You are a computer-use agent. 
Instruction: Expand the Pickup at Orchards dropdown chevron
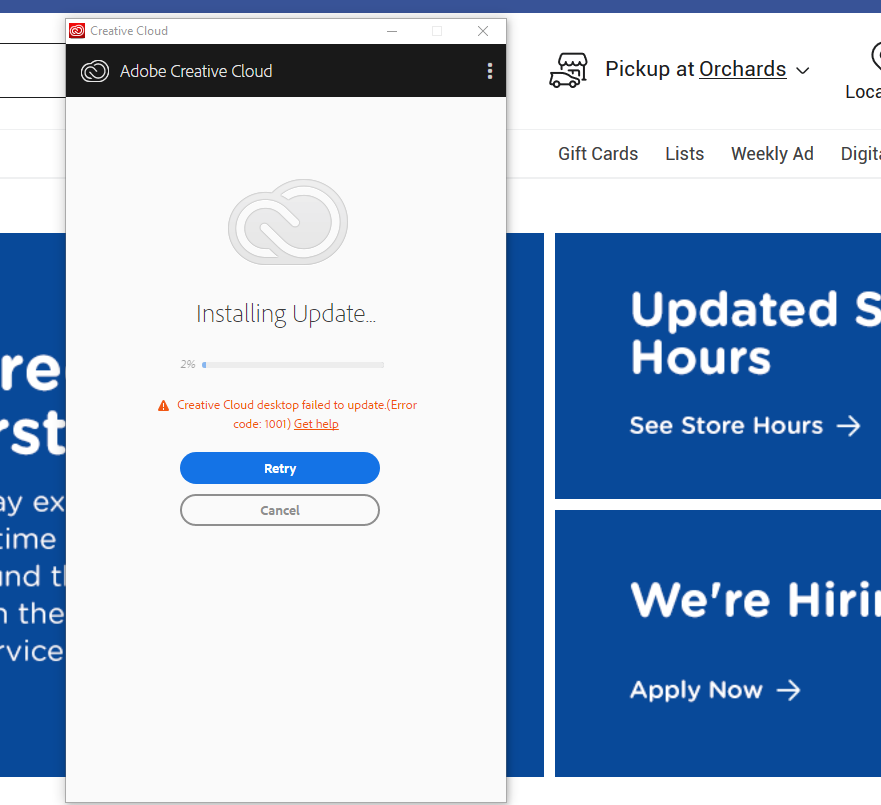(803, 71)
